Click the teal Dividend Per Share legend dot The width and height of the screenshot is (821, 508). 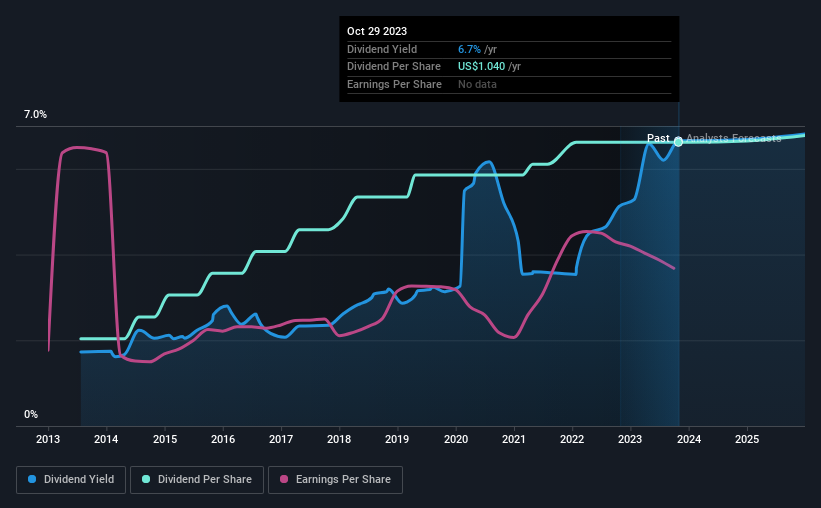[x=146, y=479]
